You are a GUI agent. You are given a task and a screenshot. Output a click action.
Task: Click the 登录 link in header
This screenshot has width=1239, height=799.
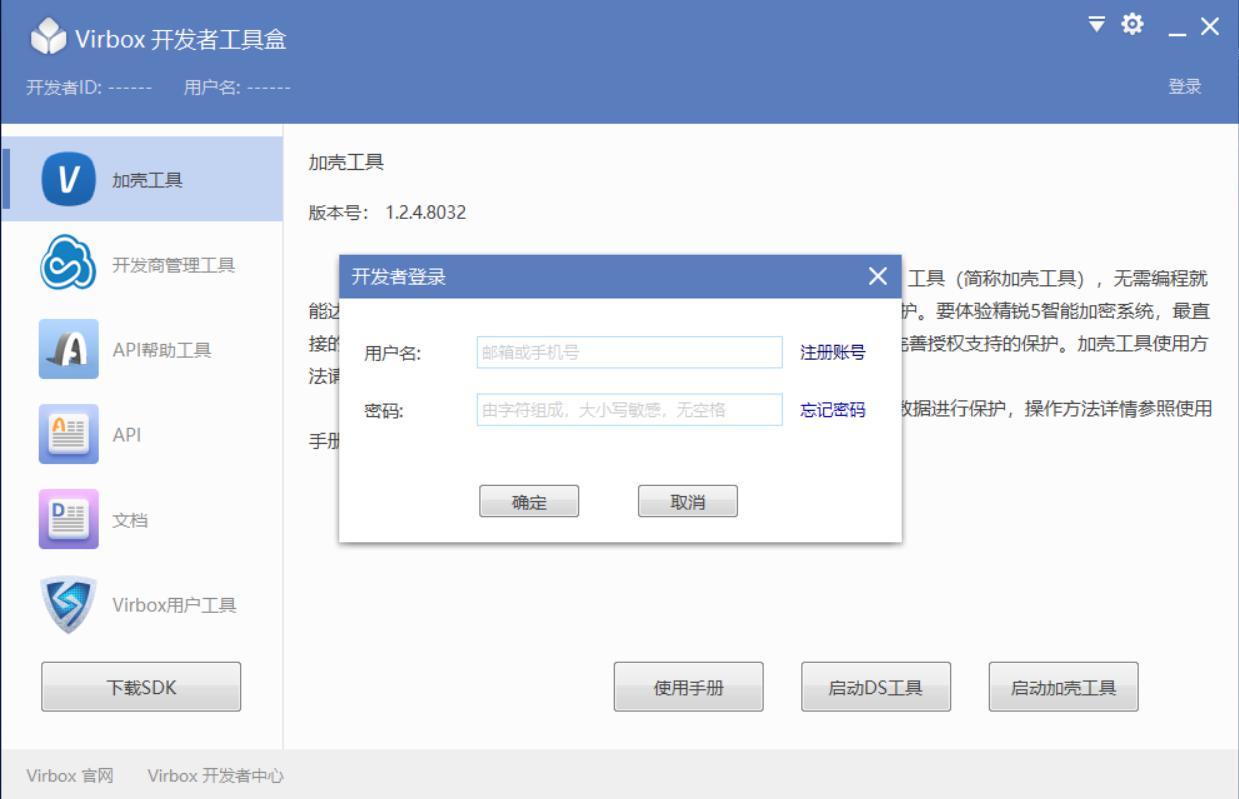pyautogui.click(x=1185, y=87)
